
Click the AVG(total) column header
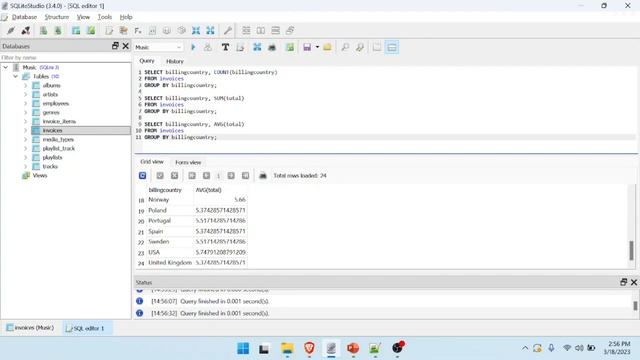[208, 190]
